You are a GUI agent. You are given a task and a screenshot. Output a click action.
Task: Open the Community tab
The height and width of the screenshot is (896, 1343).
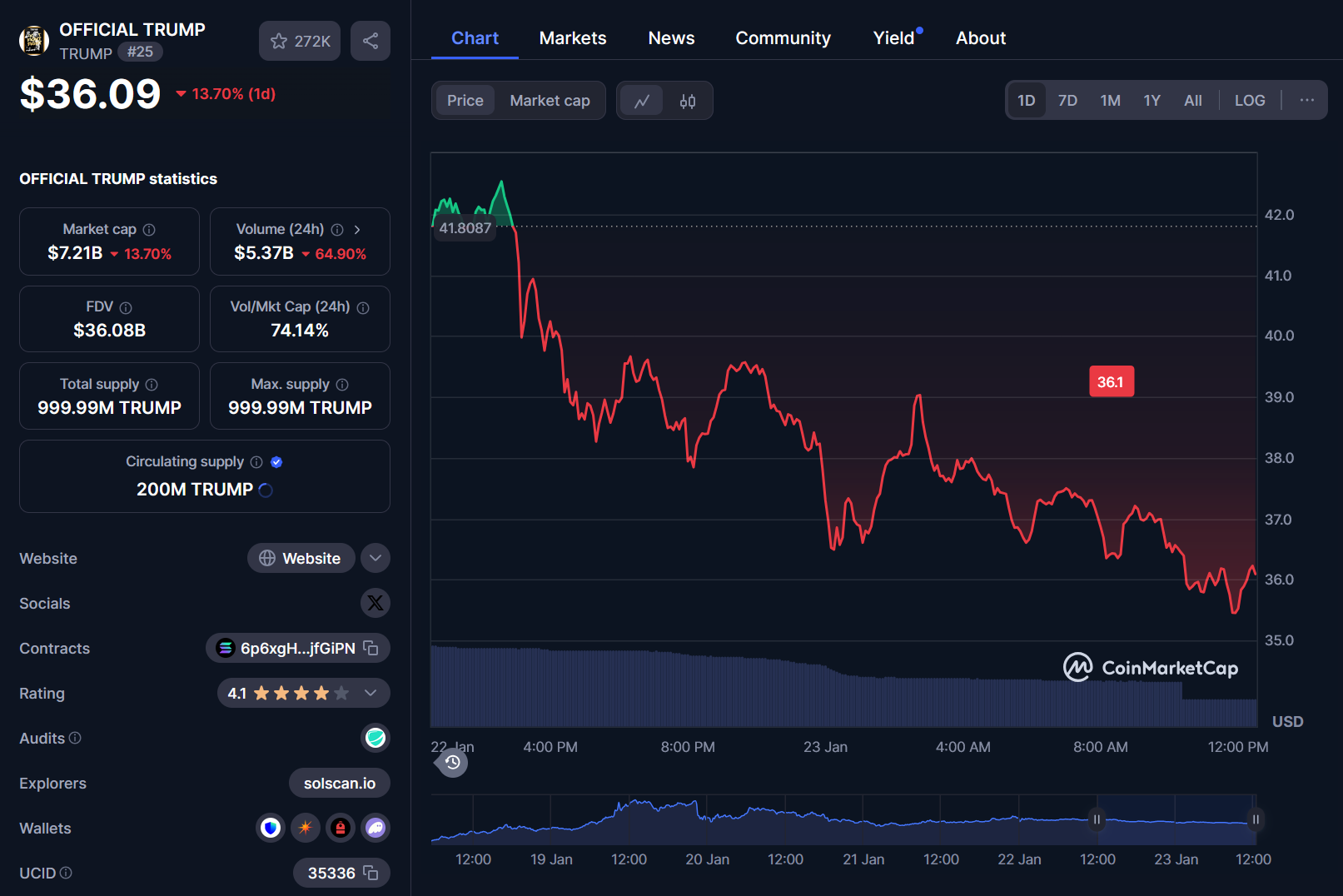[x=783, y=38]
